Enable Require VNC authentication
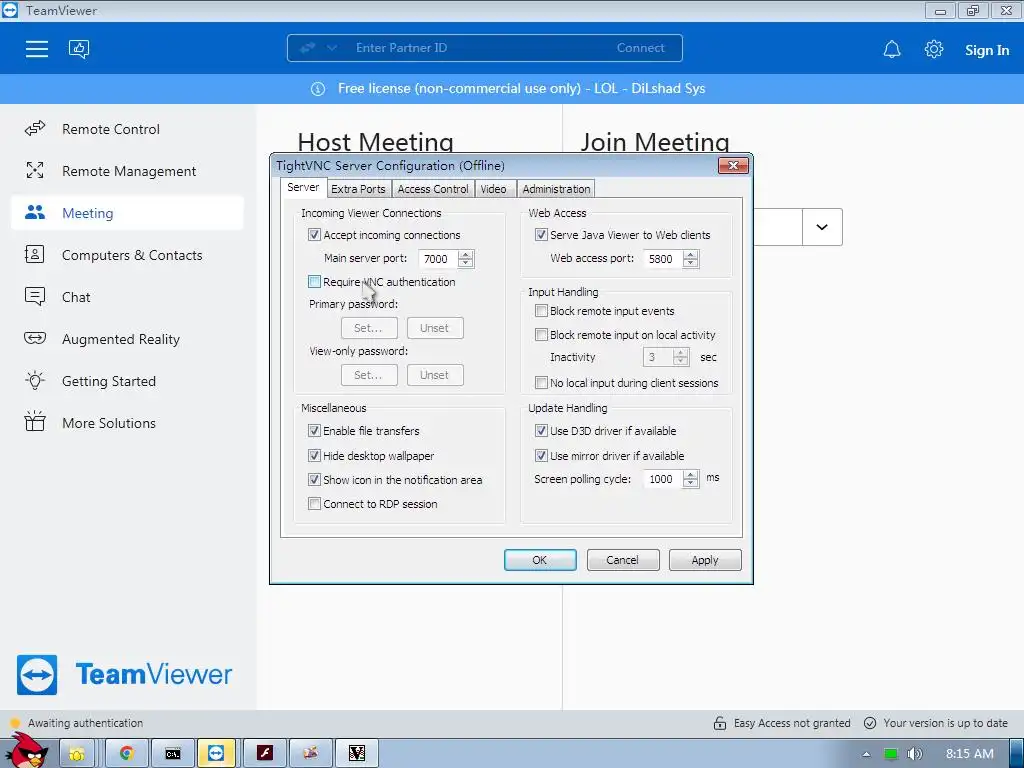Image resolution: width=1024 pixels, height=768 pixels. [x=314, y=281]
